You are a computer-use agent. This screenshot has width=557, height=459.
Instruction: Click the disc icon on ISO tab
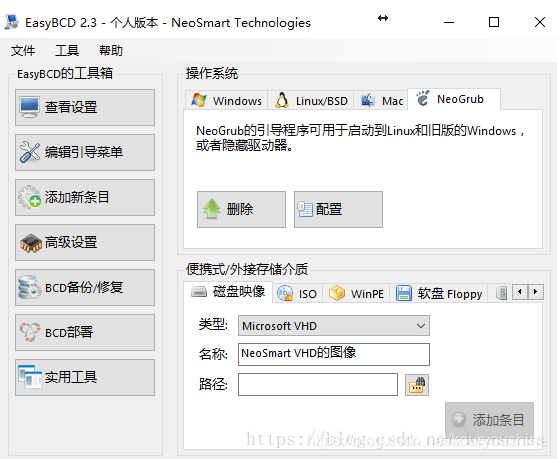pyautogui.click(x=285, y=293)
